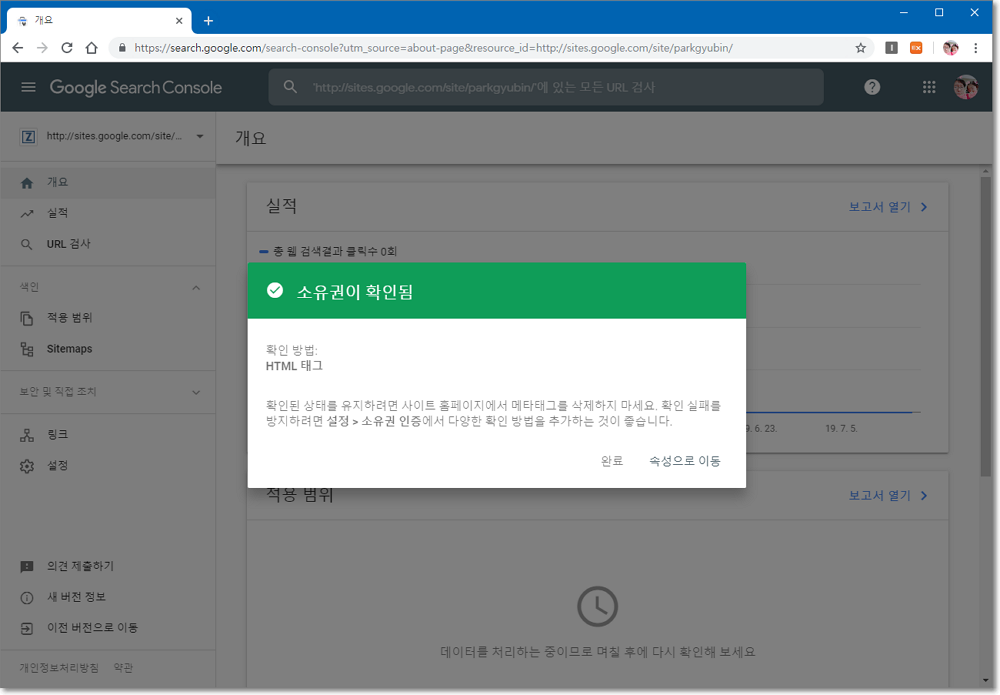Click 이전 버전으로 이동 in the sidebar

[x=108, y=627]
